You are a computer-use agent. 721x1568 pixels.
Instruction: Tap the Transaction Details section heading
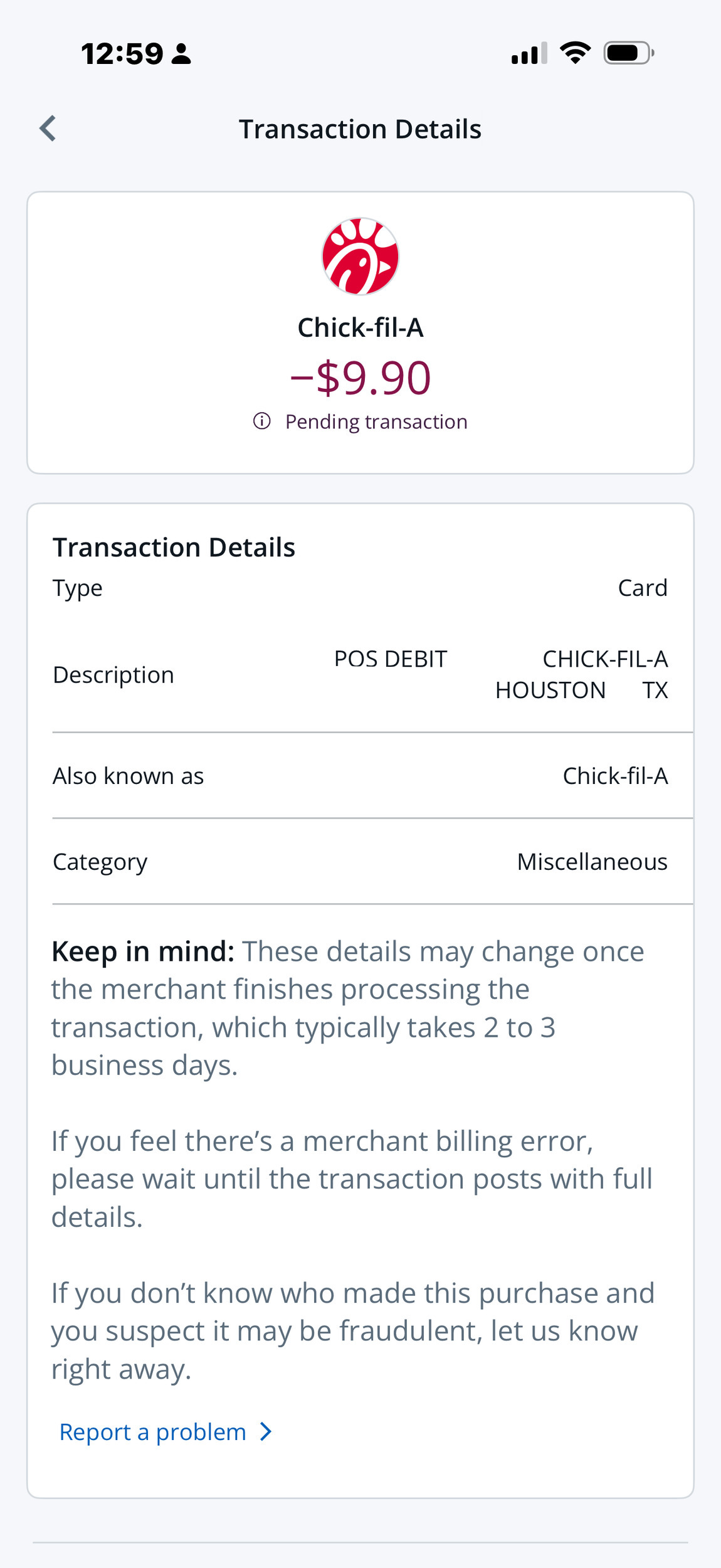click(x=174, y=548)
